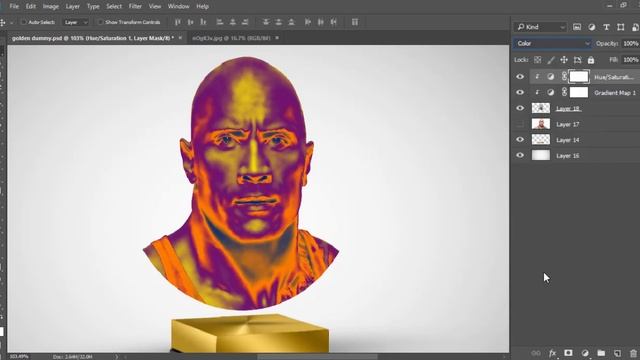Open the fx layer style menu
The image size is (640, 360).
tap(552, 353)
